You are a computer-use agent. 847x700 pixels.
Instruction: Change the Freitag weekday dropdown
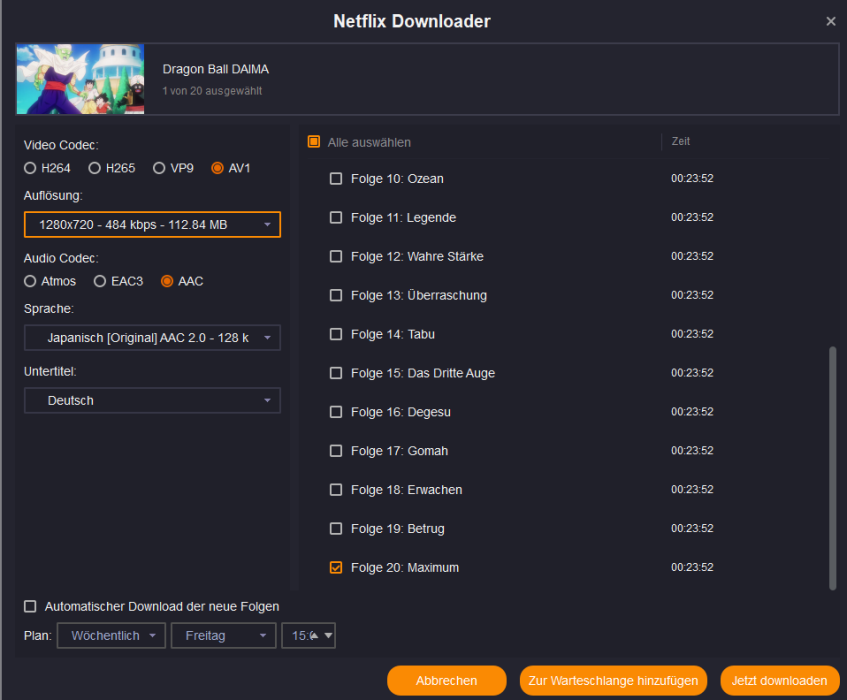(x=223, y=636)
